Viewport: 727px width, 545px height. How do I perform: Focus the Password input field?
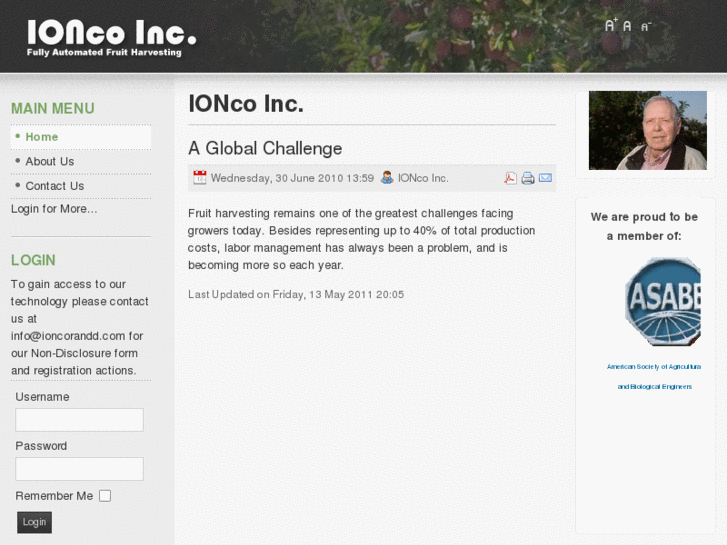79,469
